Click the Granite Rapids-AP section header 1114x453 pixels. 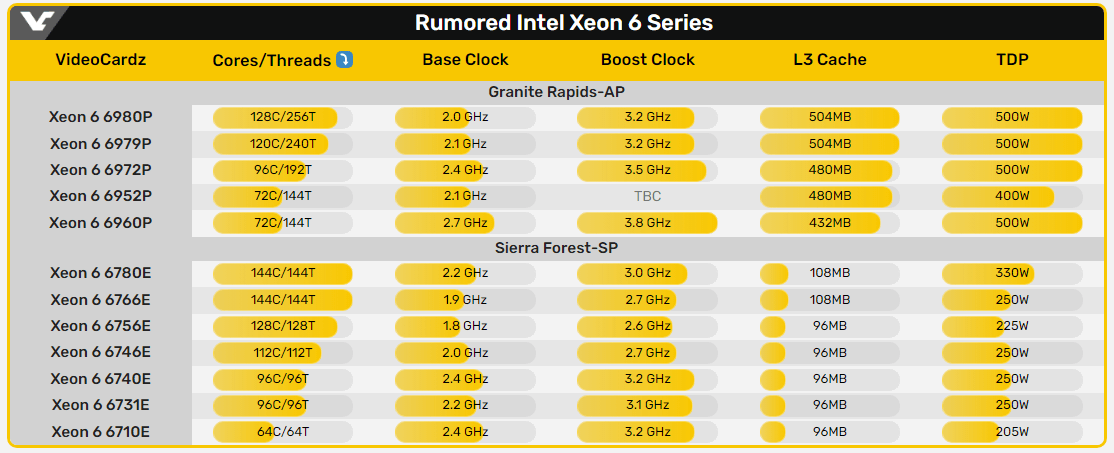tap(556, 92)
